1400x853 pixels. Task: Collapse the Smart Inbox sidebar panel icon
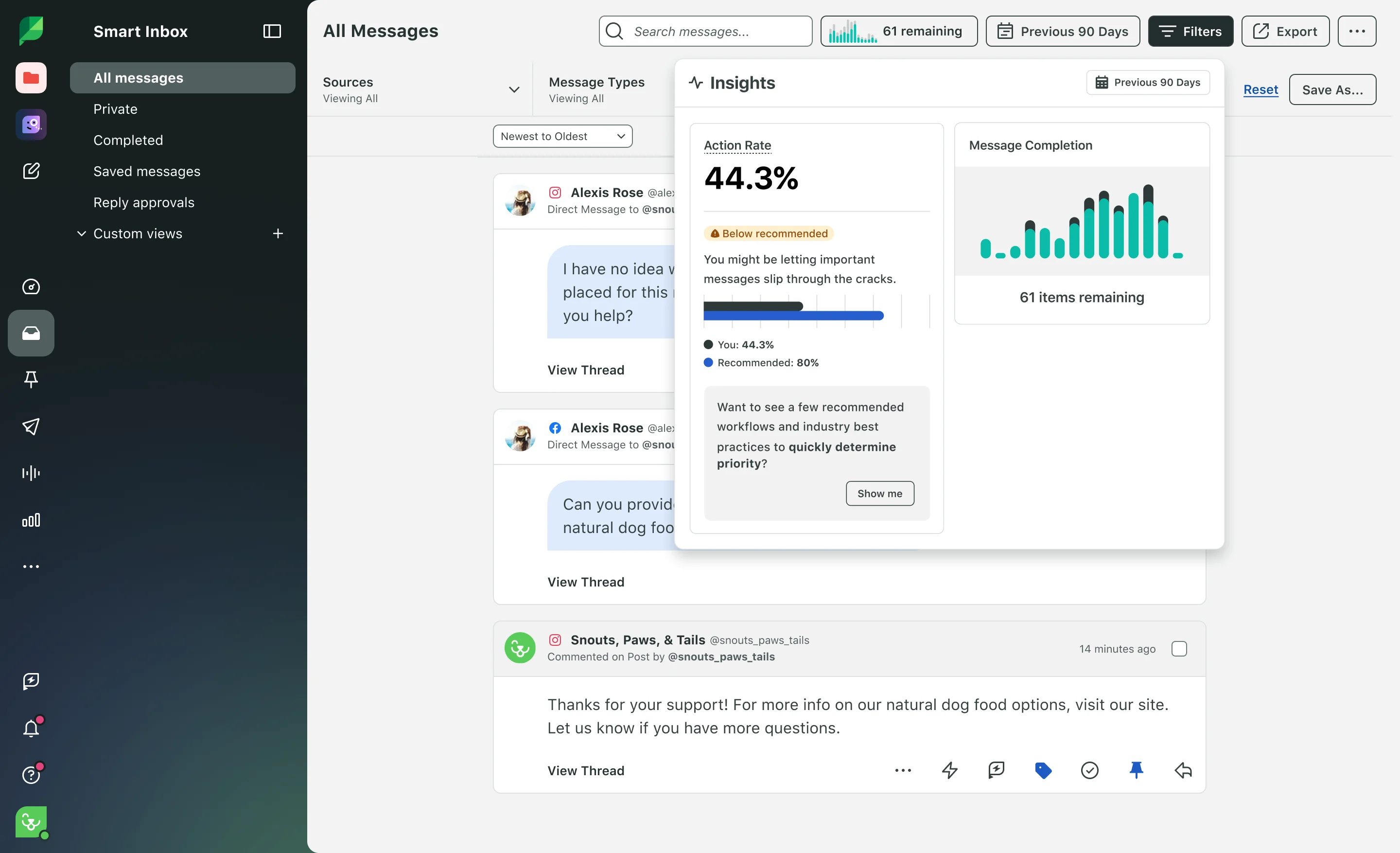pyautogui.click(x=272, y=31)
